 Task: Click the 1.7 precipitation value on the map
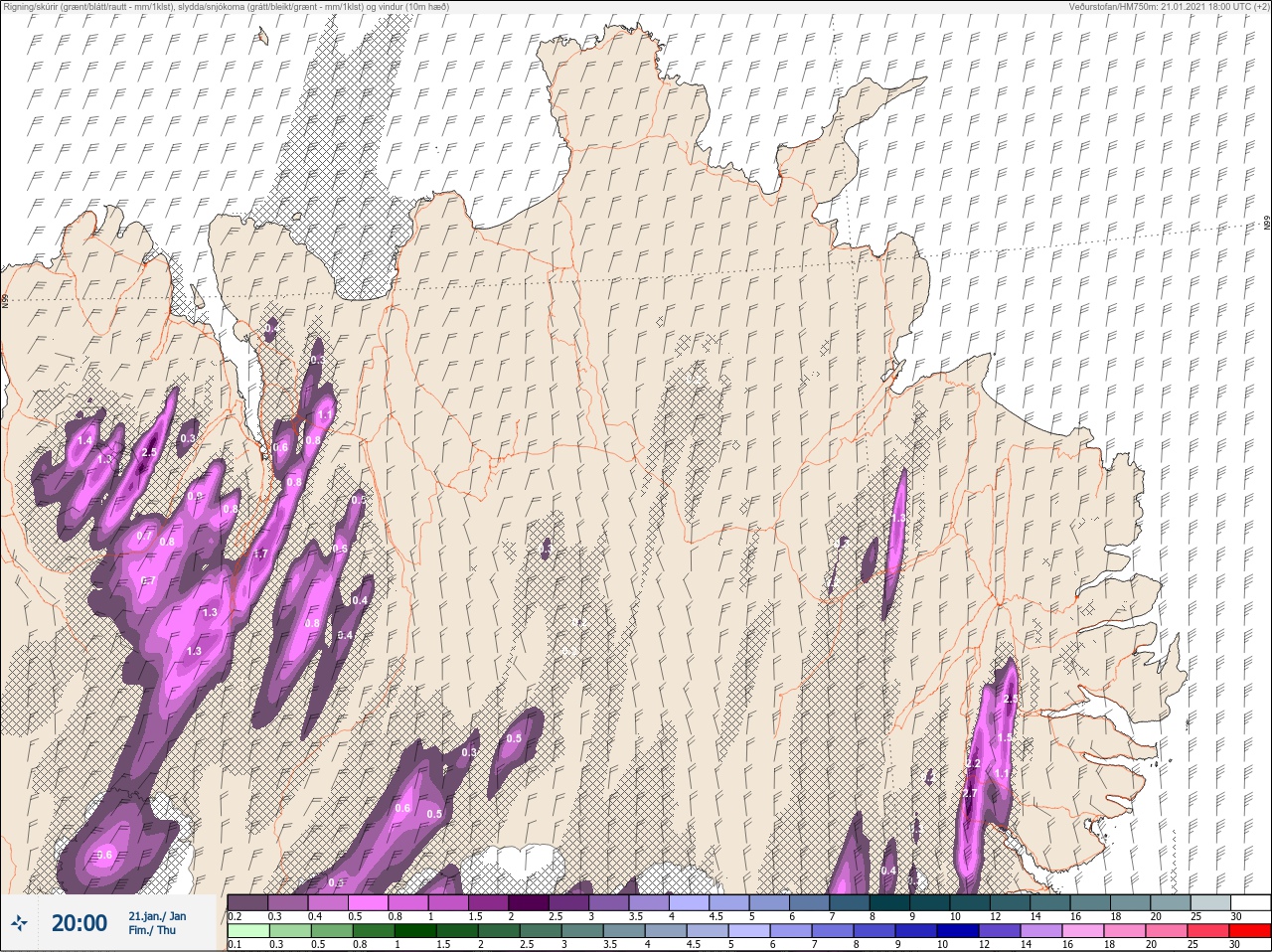260,554
